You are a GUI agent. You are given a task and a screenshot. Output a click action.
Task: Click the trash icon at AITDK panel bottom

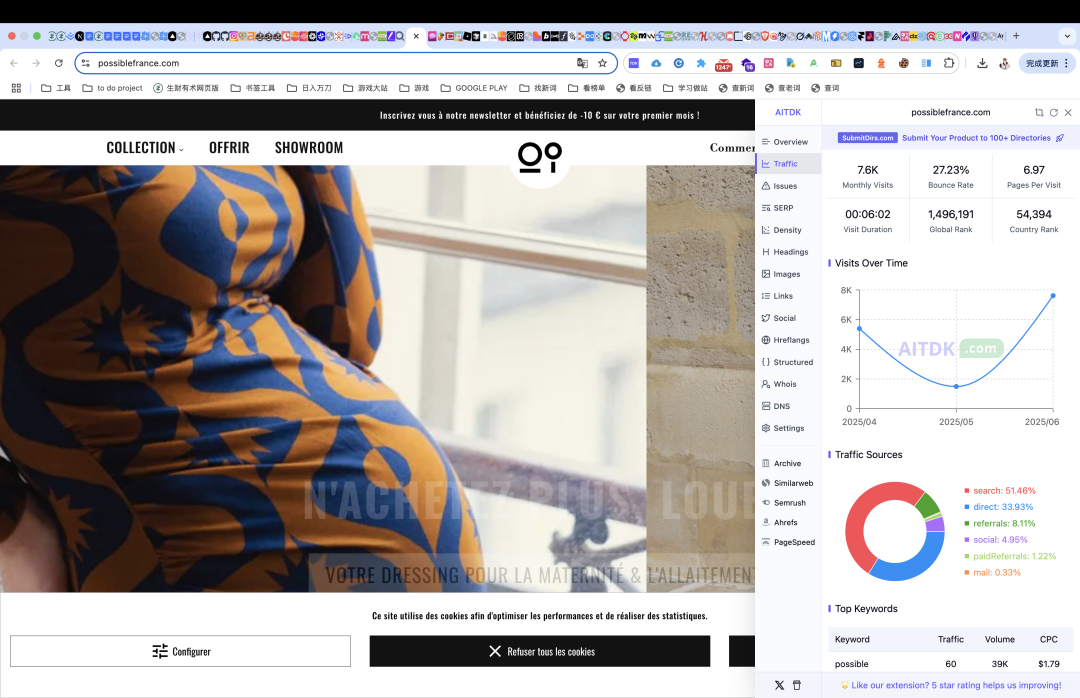point(797,686)
